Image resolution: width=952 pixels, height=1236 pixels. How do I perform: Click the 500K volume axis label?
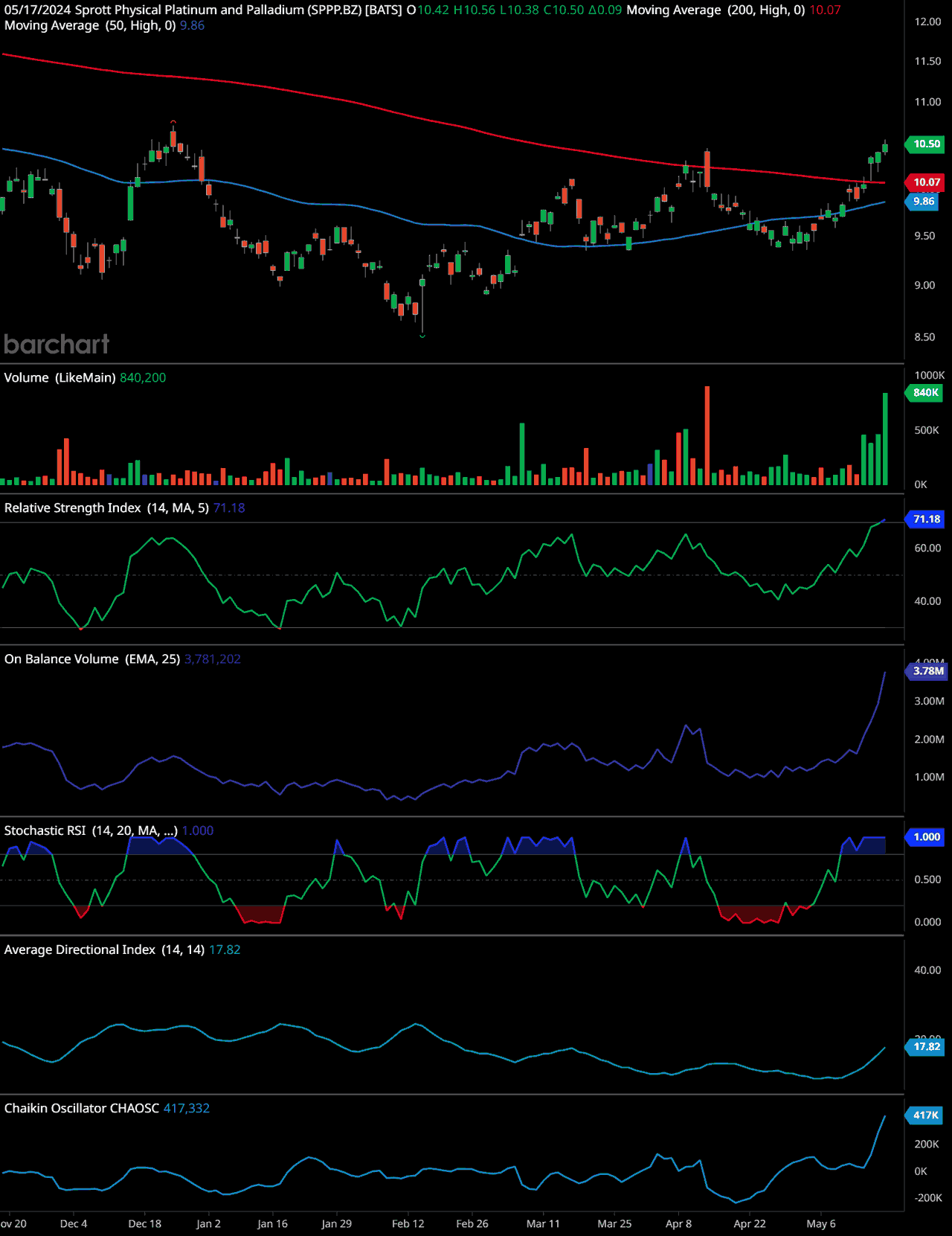point(927,430)
